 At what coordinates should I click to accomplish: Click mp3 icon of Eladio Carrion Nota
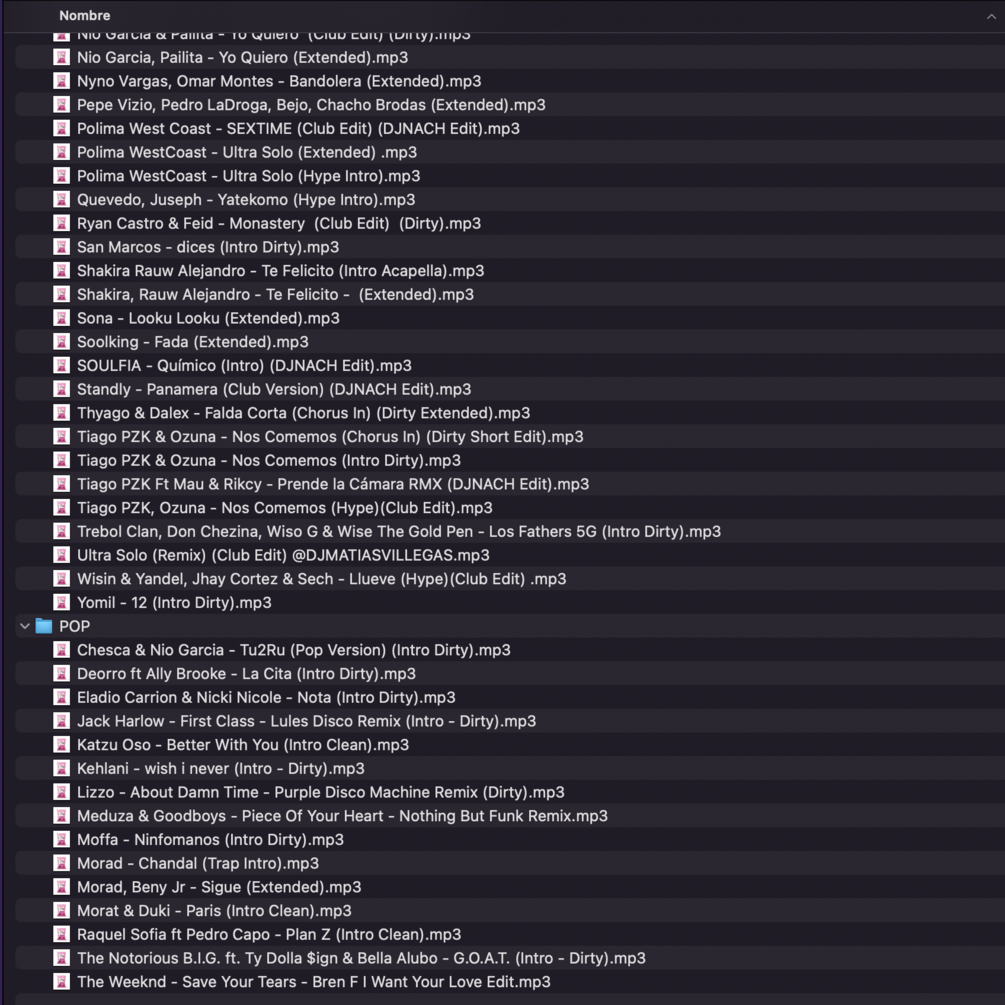point(62,698)
